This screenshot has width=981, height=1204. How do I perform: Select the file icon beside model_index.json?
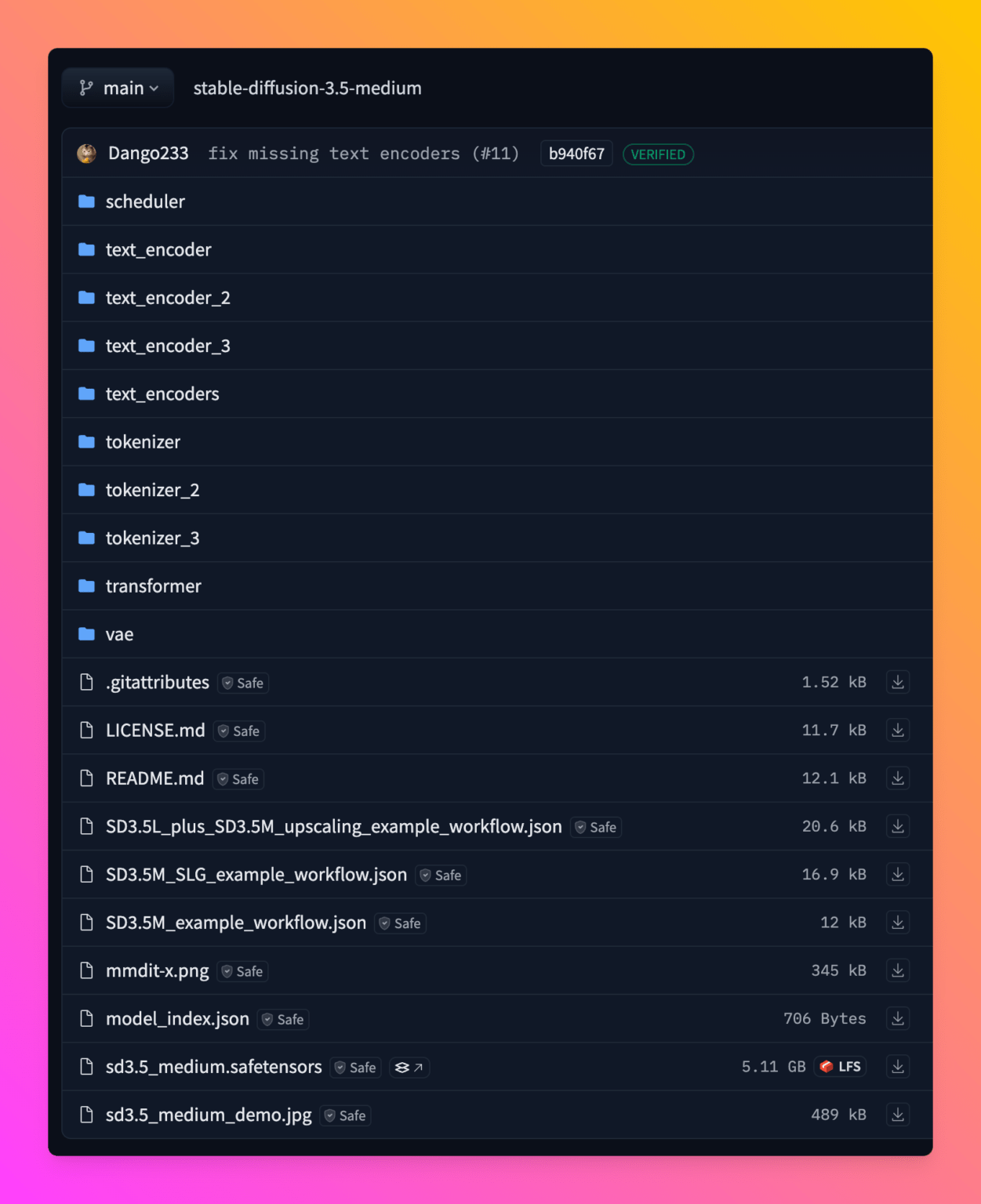coord(86,1018)
